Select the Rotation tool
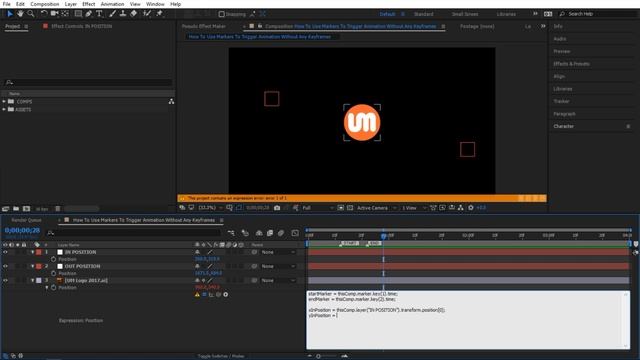This screenshot has height=360, width=640. pos(44,14)
